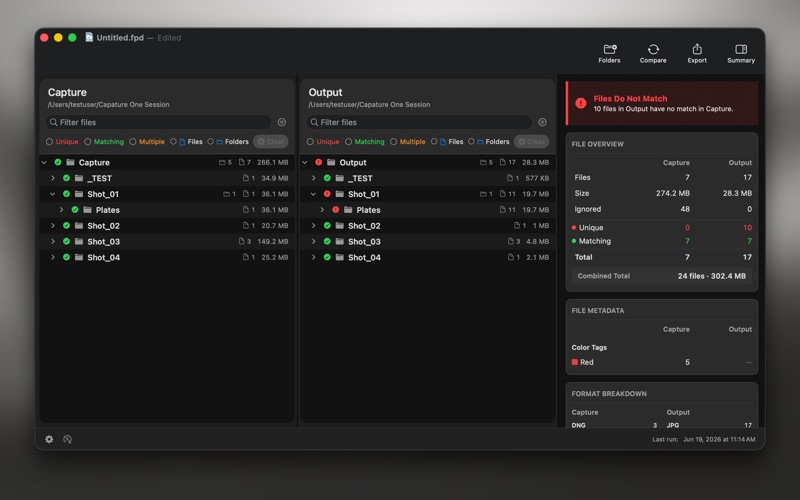Expand Plates folder in Capture pane
Screen dimensions: 800x500
click(61, 210)
